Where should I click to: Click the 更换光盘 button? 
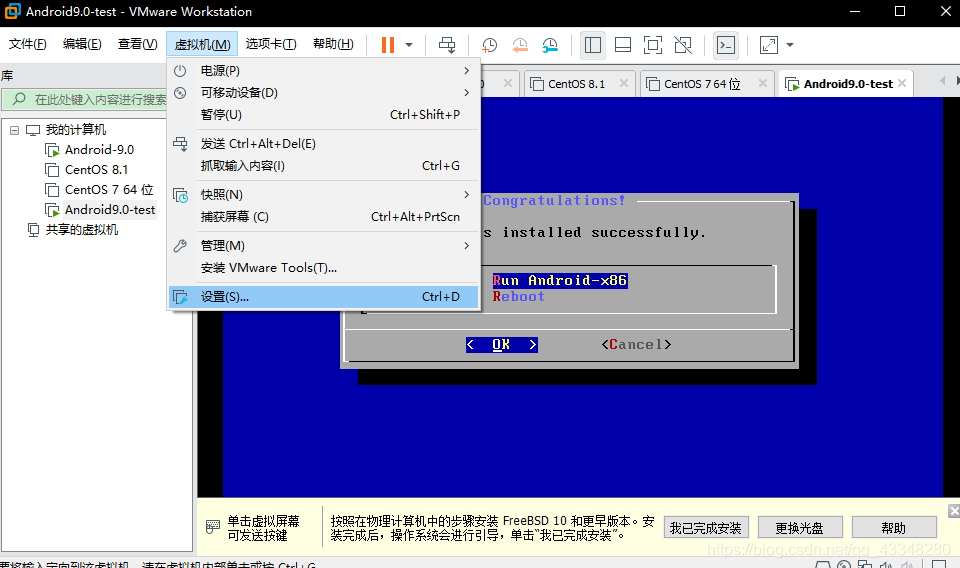tap(800, 528)
